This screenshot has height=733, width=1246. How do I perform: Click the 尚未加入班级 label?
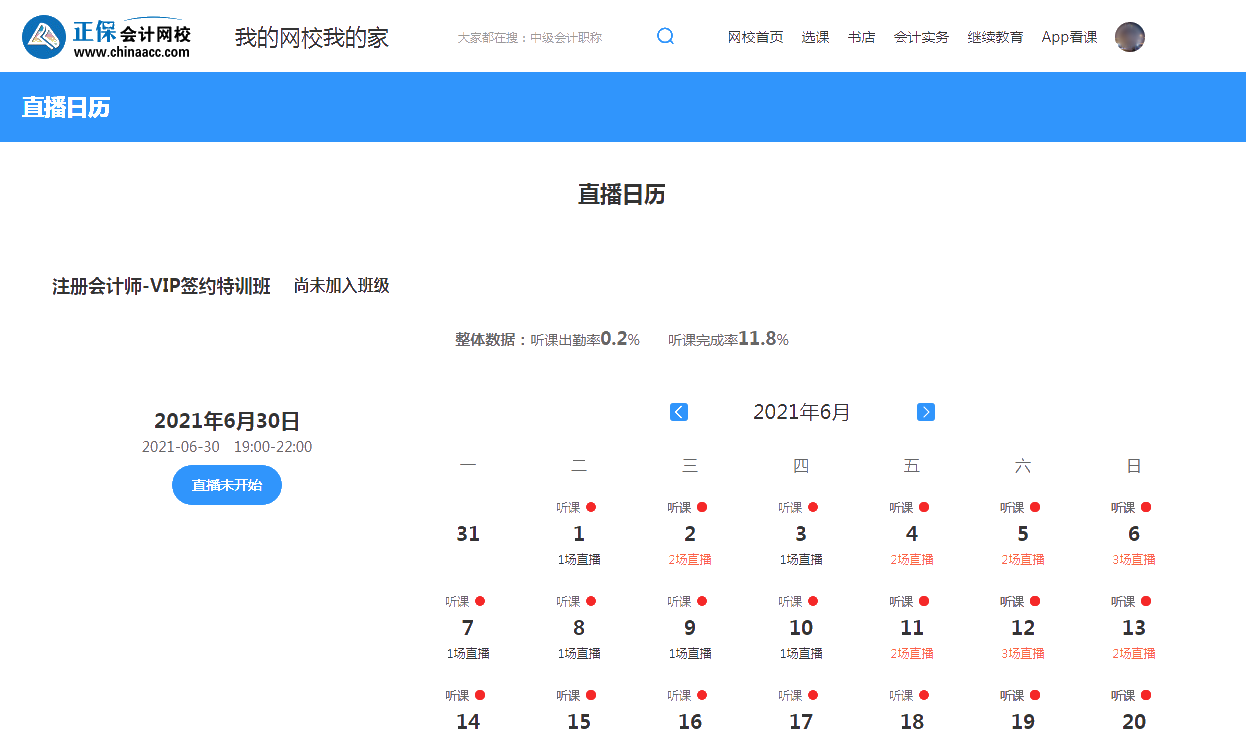point(343,285)
